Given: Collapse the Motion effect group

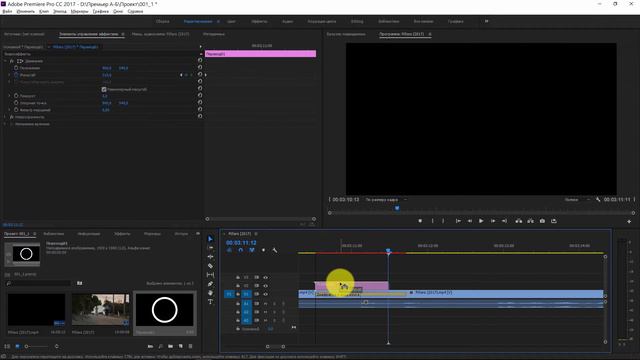Looking at the screenshot, I should [5, 61].
